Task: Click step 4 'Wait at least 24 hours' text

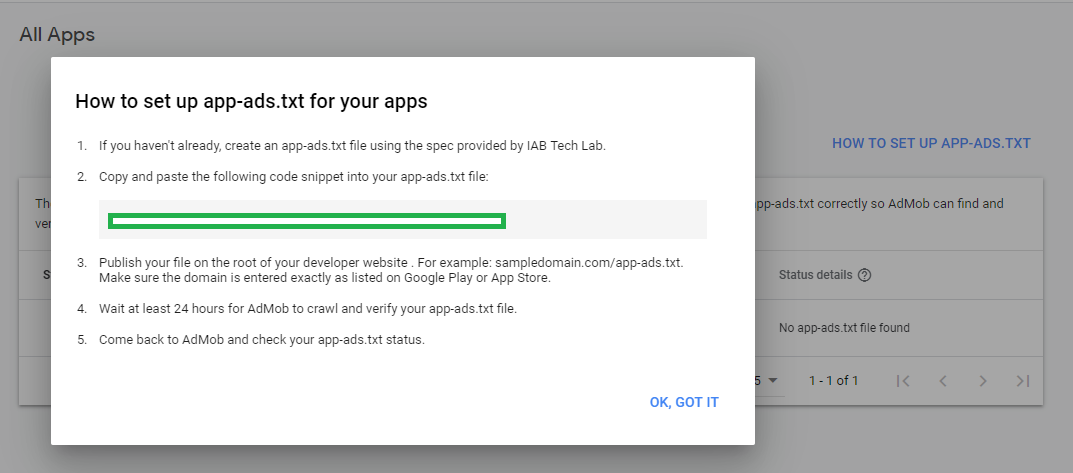Action: 308,309
